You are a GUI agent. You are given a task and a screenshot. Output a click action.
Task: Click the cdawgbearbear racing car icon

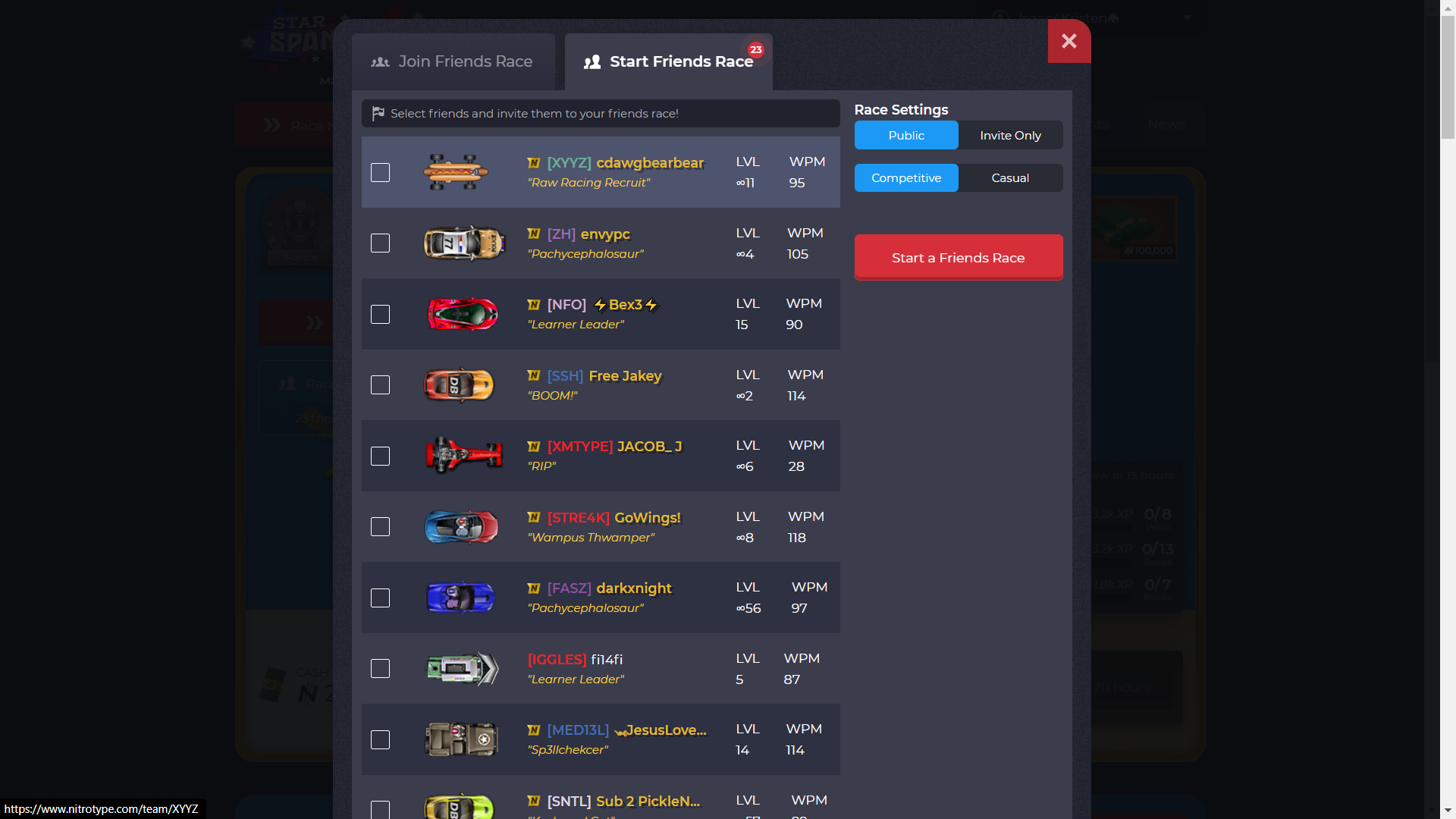click(456, 172)
